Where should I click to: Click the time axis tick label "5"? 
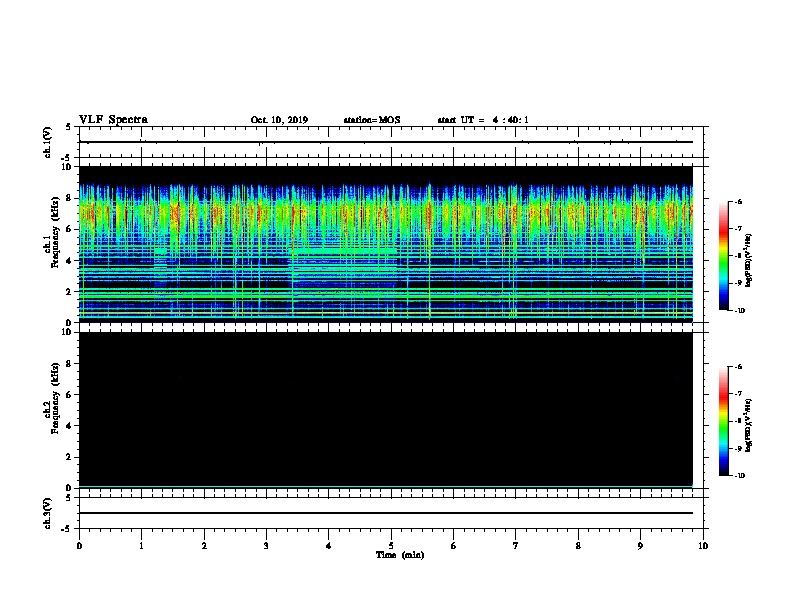pos(391,546)
